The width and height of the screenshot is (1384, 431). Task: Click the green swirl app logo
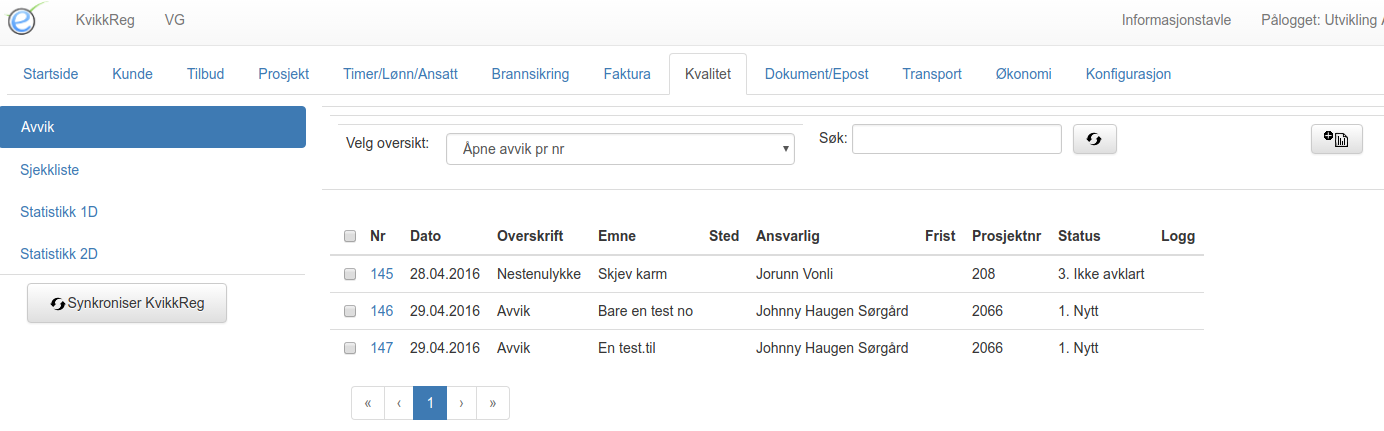(x=27, y=19)
